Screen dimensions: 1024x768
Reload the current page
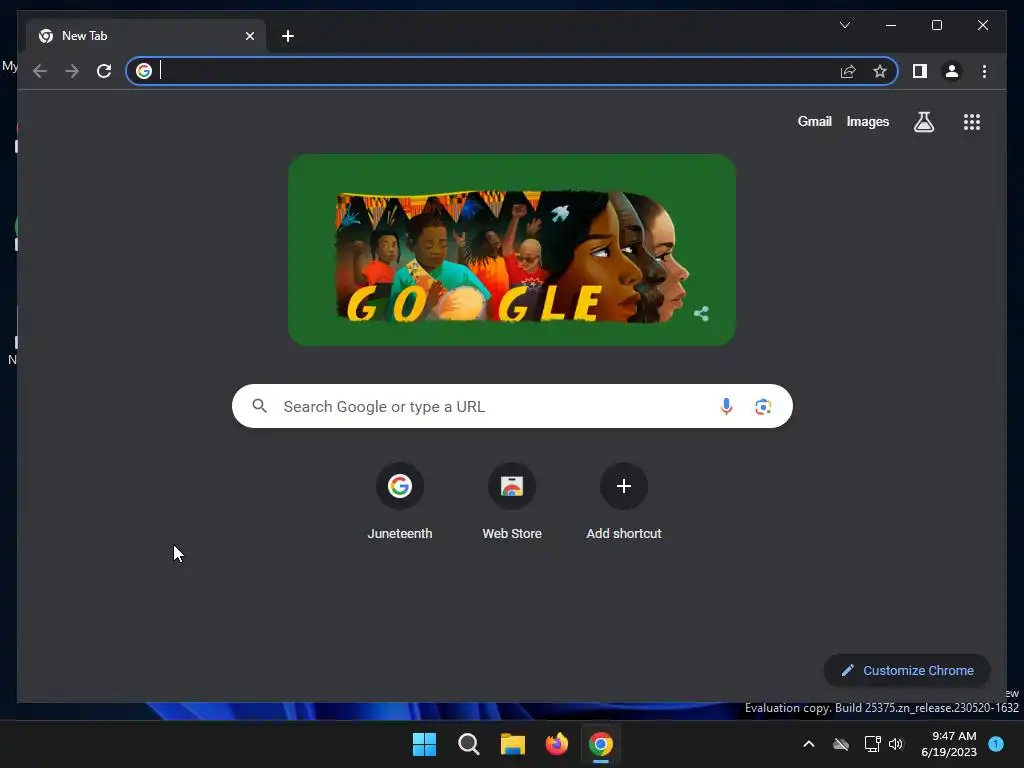(104, 71)
